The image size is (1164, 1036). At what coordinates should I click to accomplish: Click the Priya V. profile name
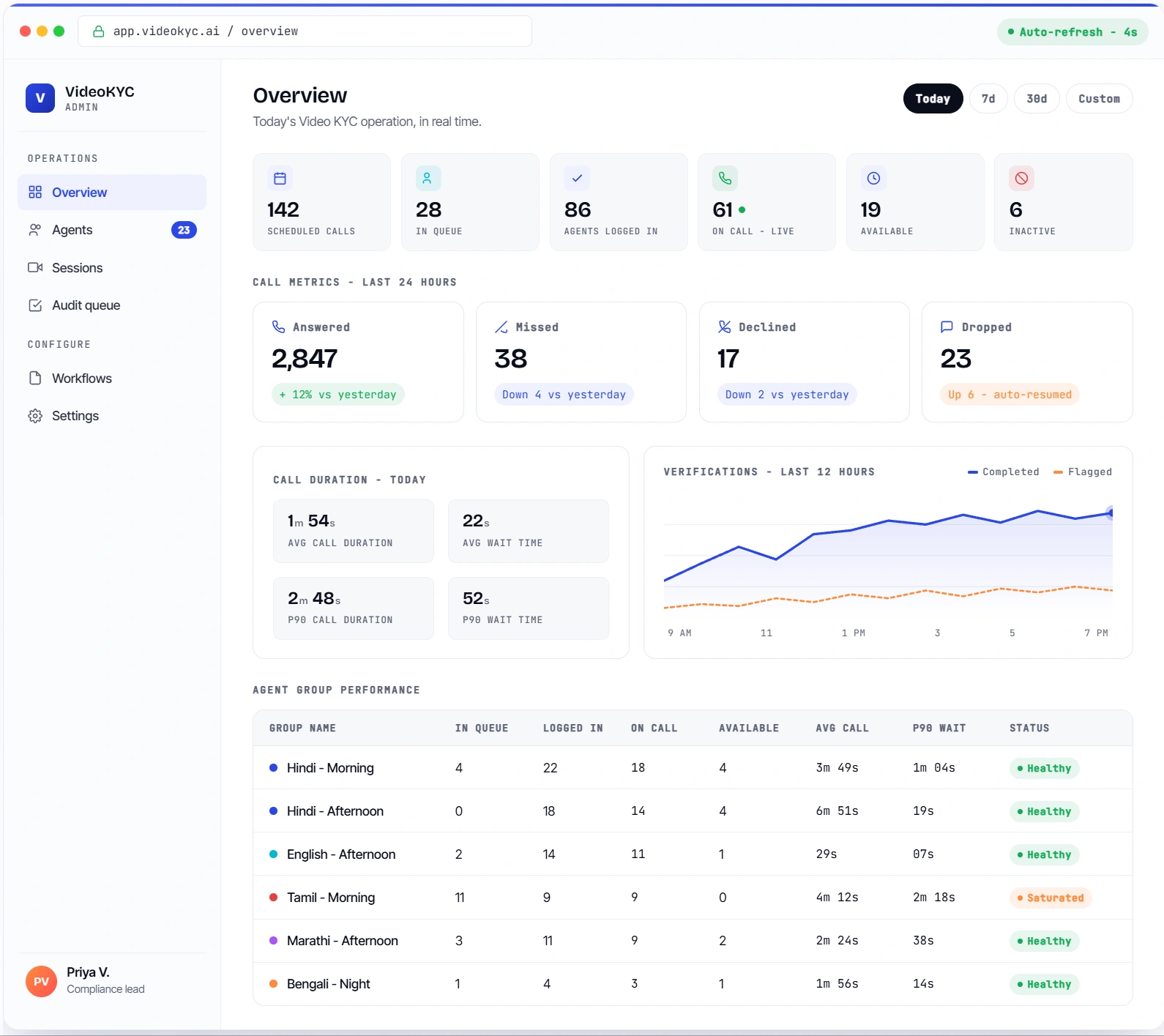point(88,972)
